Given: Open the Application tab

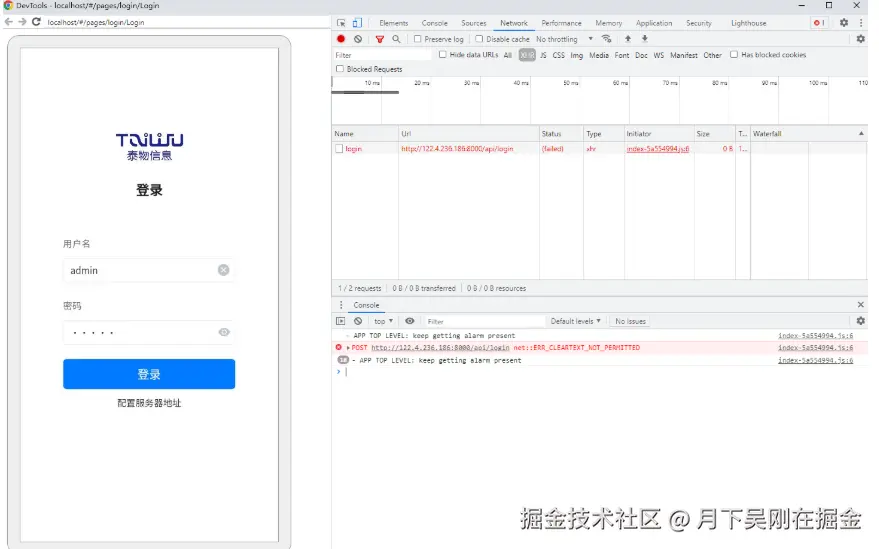Looking at the screenshot, I should pos(654,23).
